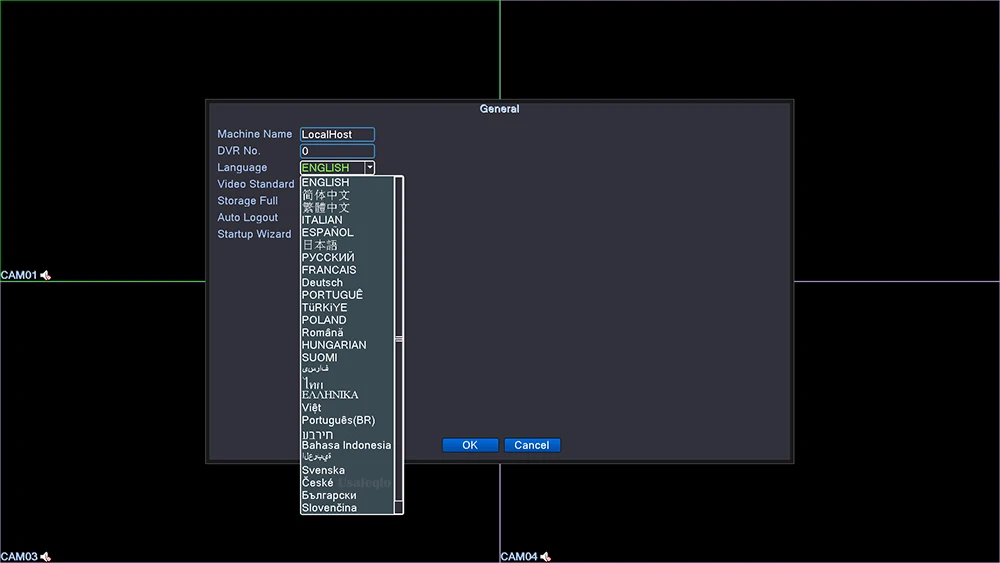The height and width of the screenshot is (563, 1000).
Task: Click the CAM03 audio speaker icon
Action: point(45,557)
